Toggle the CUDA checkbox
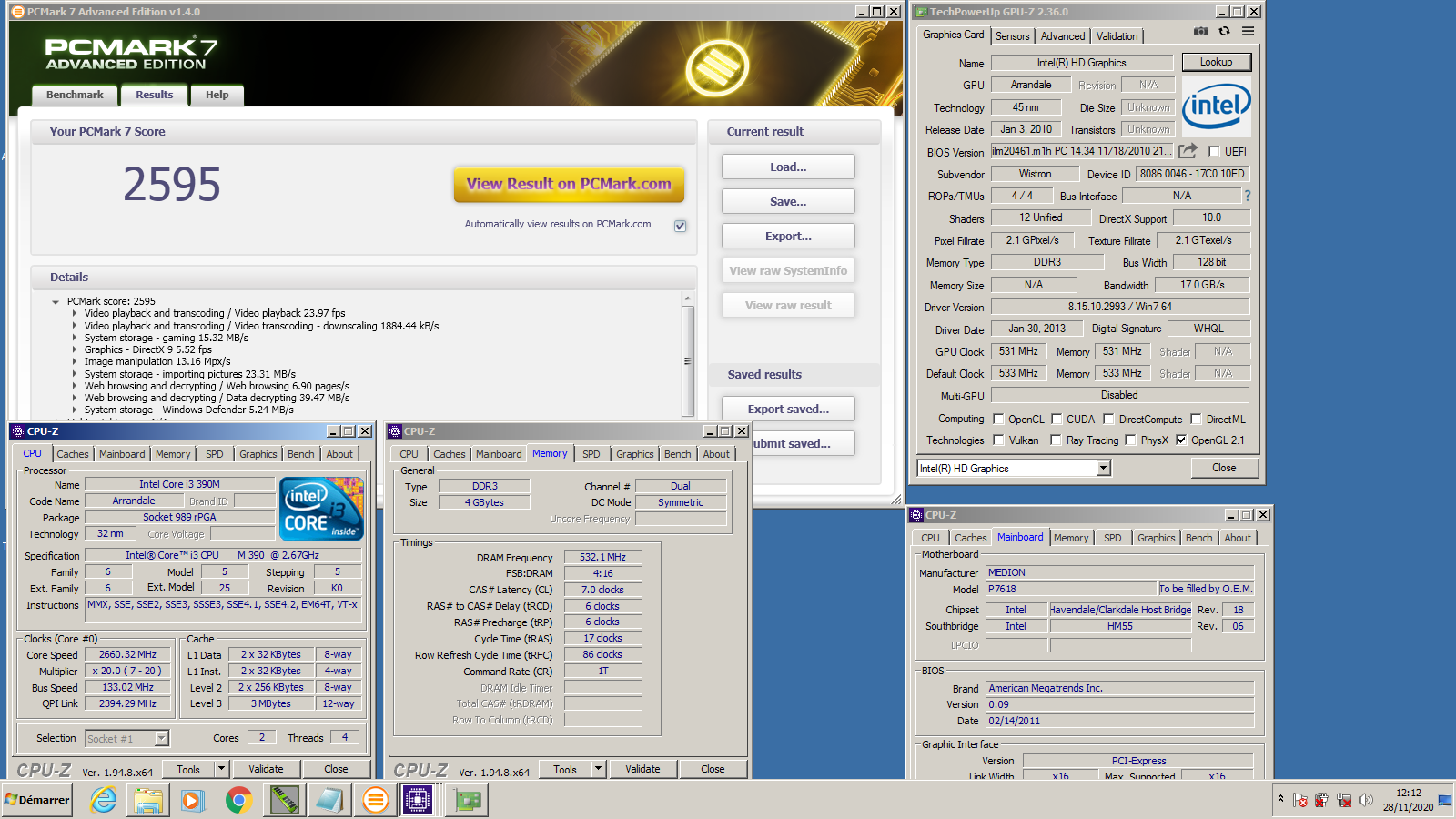 click(1057, 419)
